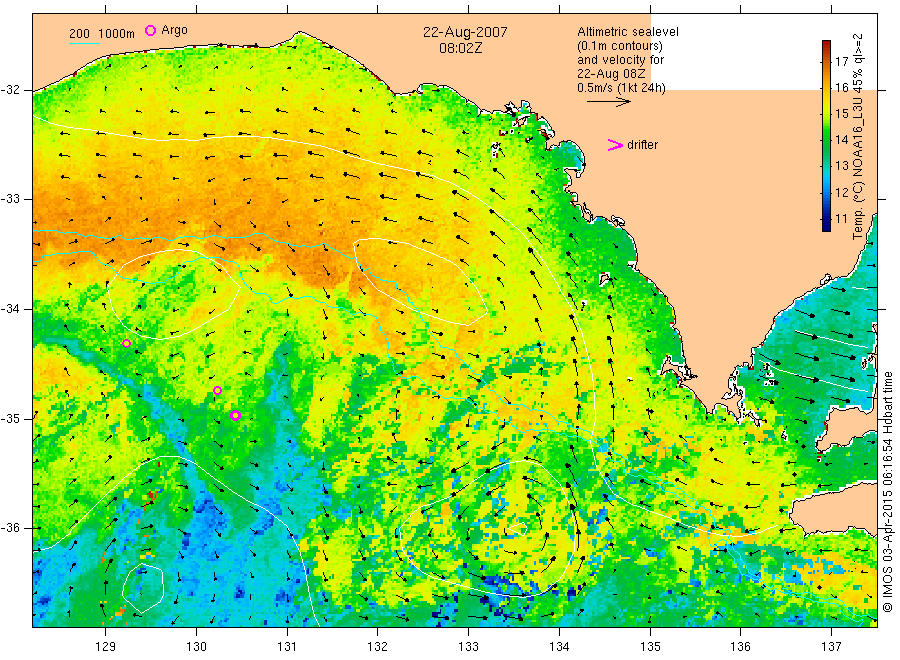Click the 'Altimetric sealevel' caption line

pos(628,32)
